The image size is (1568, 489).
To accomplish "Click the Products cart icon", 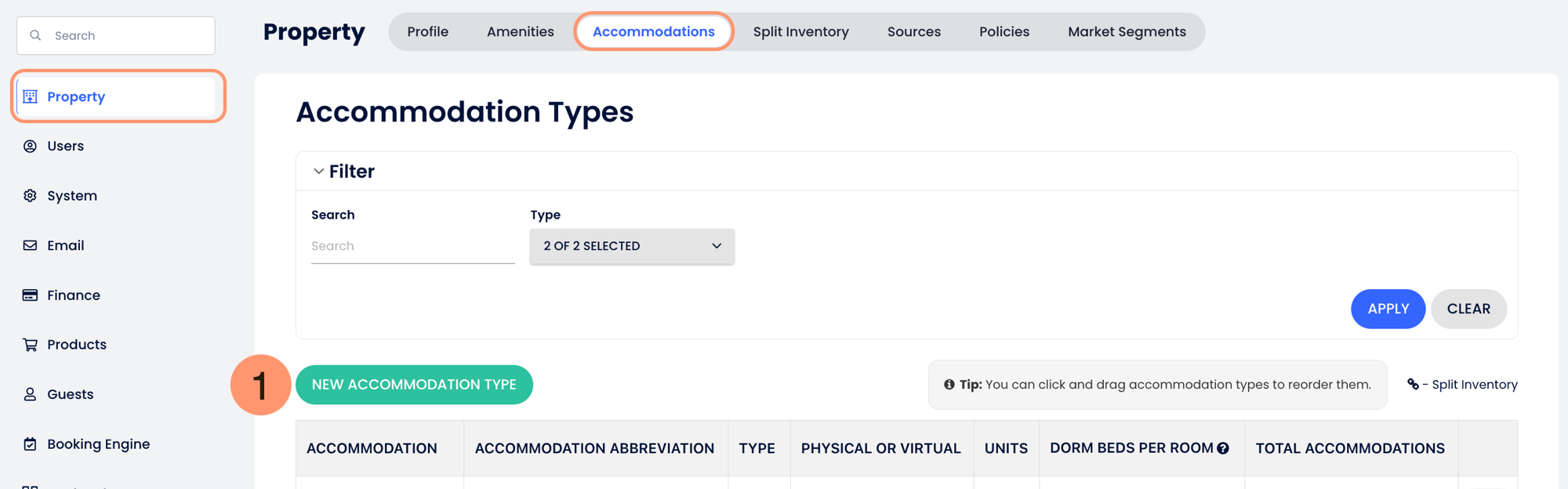I will click(x=30, y=345).
